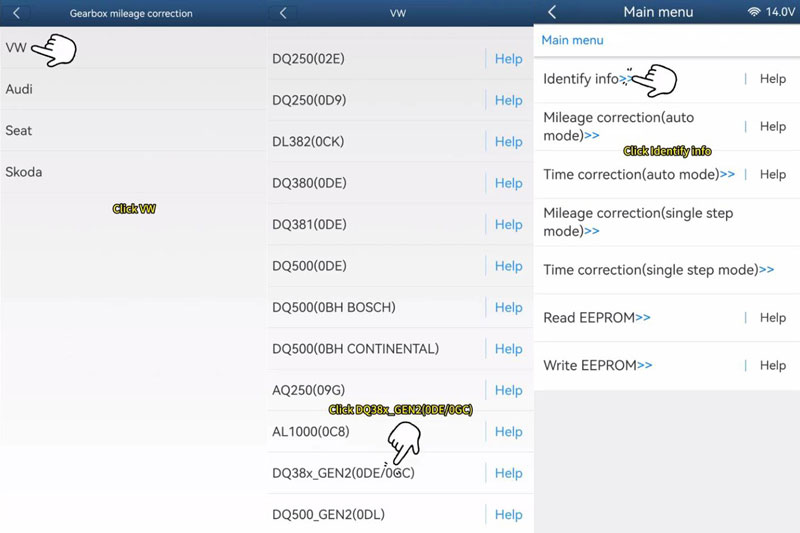Select DQ500_GEN2(0DL) gearbox type
This screenshot has width=800, height=533.
[x=328, y=515]
